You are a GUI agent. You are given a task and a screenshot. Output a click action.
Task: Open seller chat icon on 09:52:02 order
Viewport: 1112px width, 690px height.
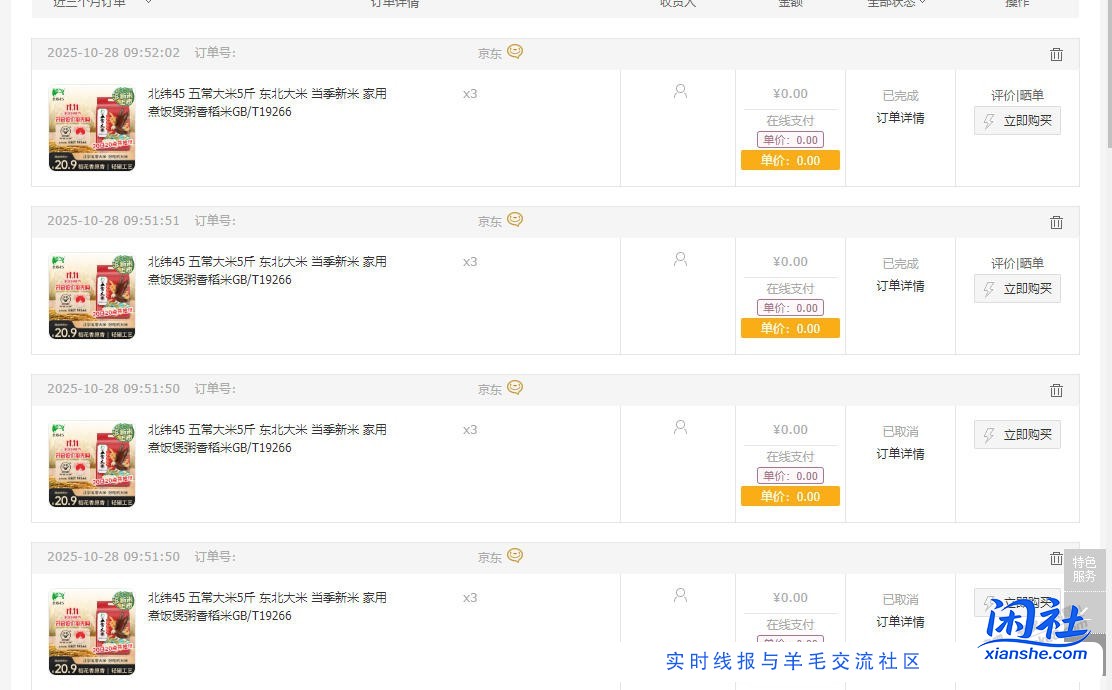click(515, 52)
